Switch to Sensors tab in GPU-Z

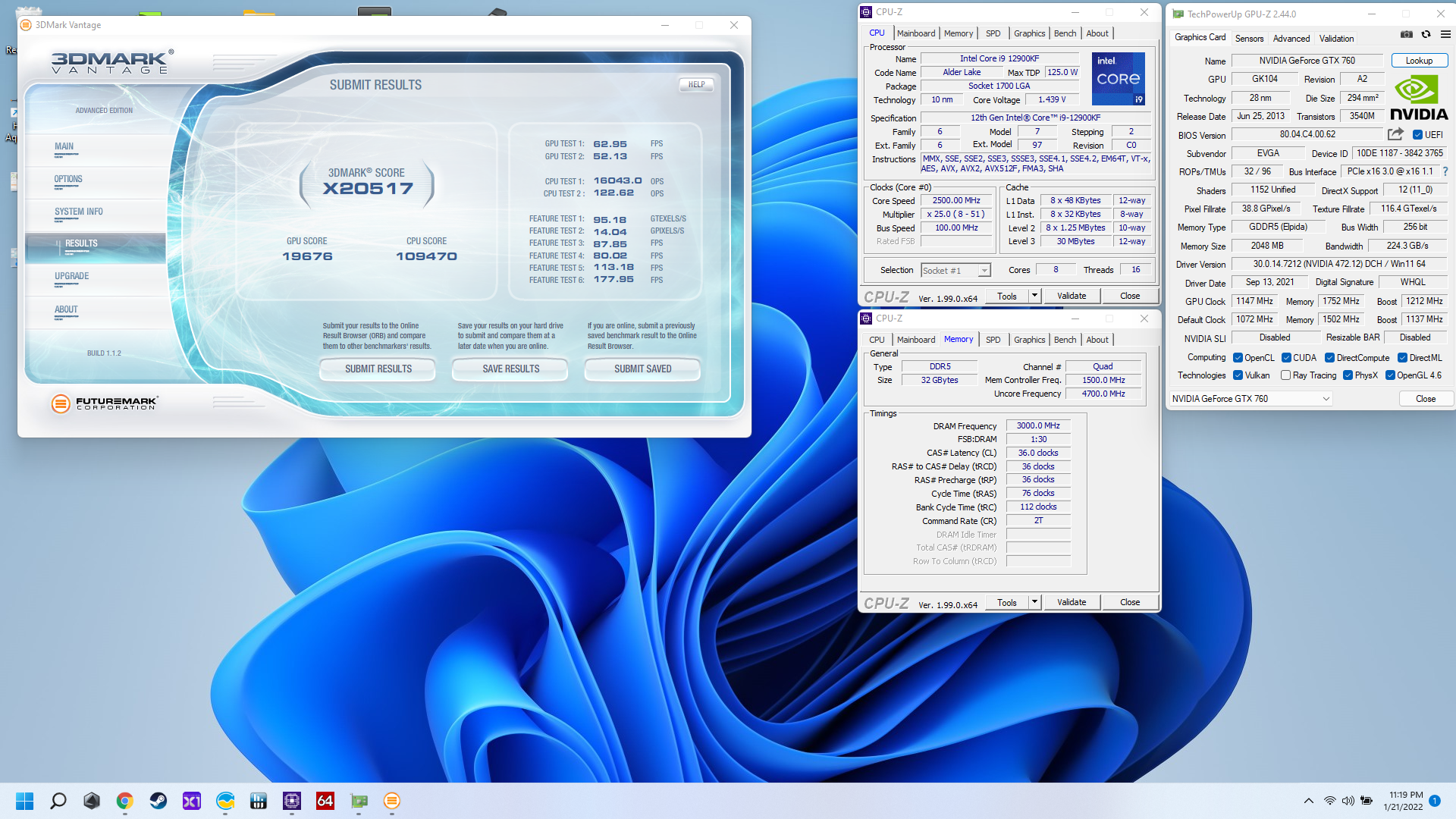tap(1249, 39)
